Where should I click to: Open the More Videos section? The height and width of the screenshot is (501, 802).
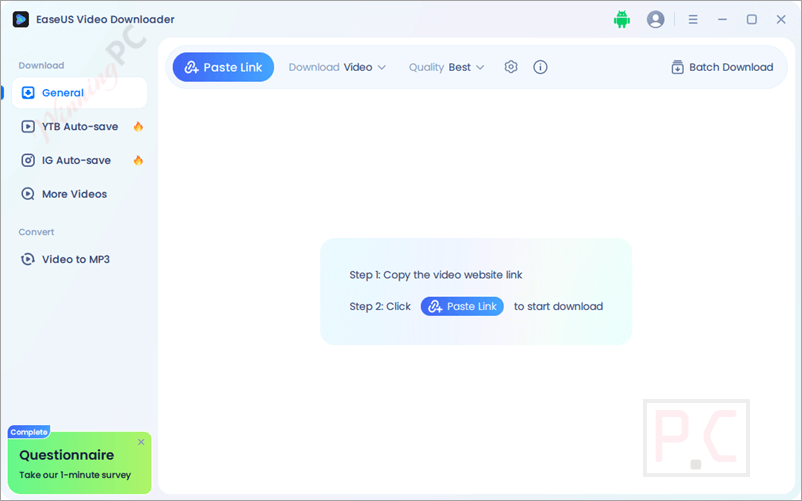tap(79, 194)
